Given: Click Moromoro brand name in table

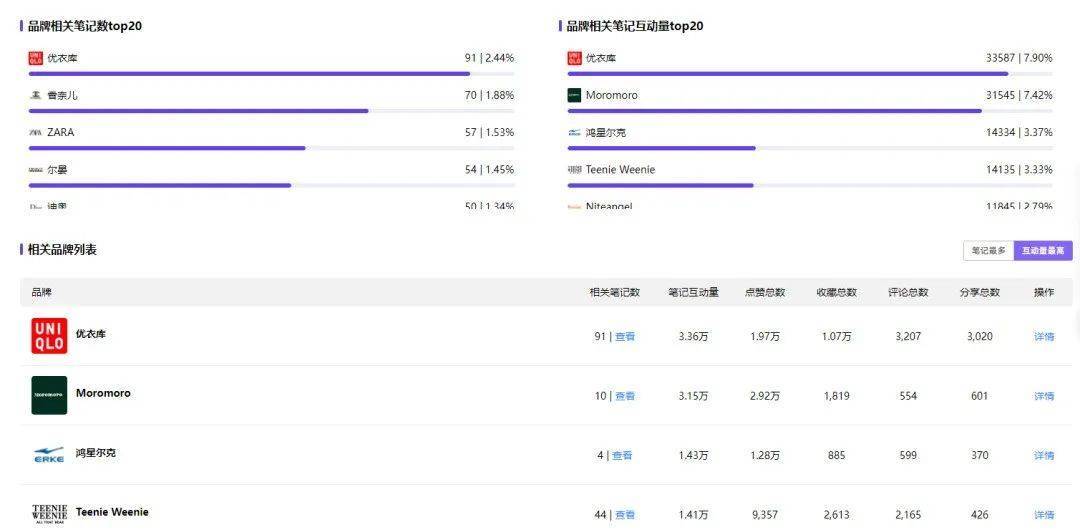Looking at the screenshot, I should (103, 393).
